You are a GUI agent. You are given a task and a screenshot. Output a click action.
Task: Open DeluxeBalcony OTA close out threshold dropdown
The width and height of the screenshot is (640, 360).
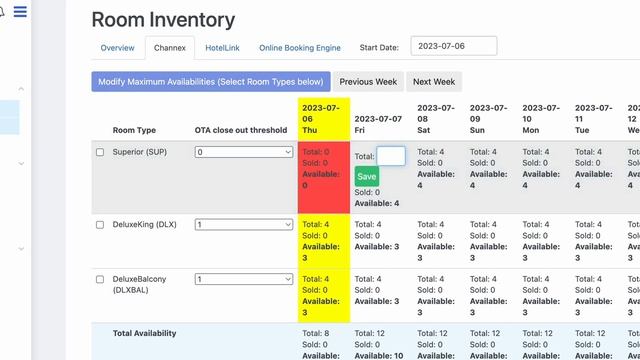pyautogui.click(x=244, y=279)
